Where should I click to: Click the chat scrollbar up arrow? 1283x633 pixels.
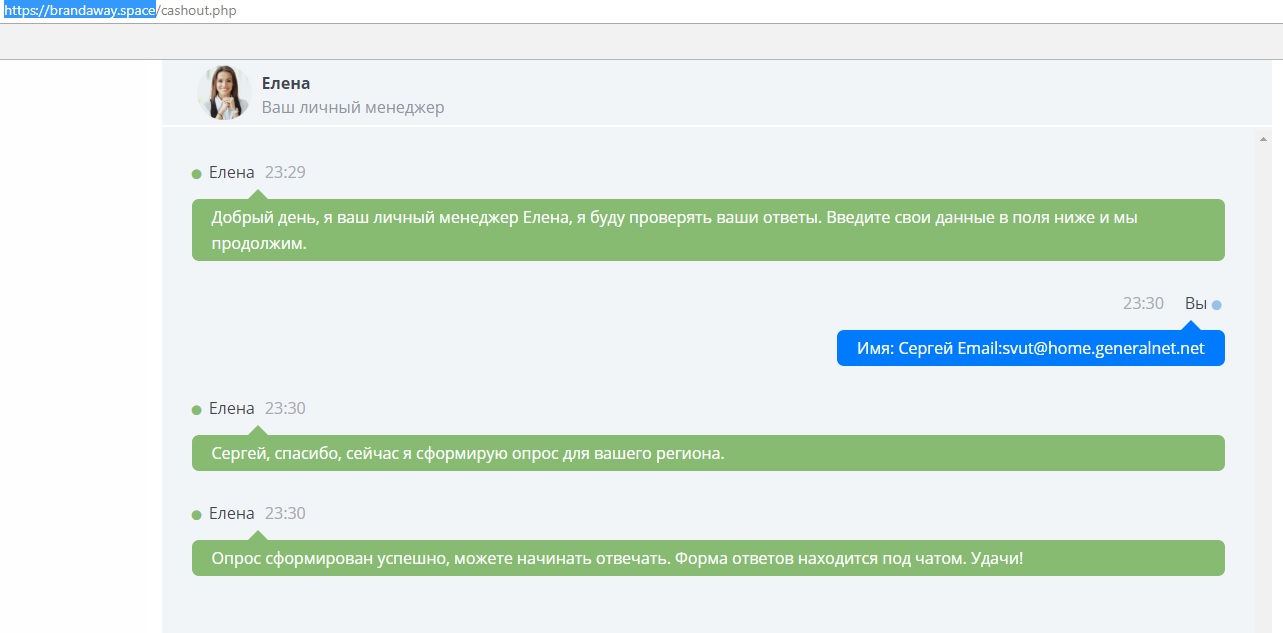1261,139
